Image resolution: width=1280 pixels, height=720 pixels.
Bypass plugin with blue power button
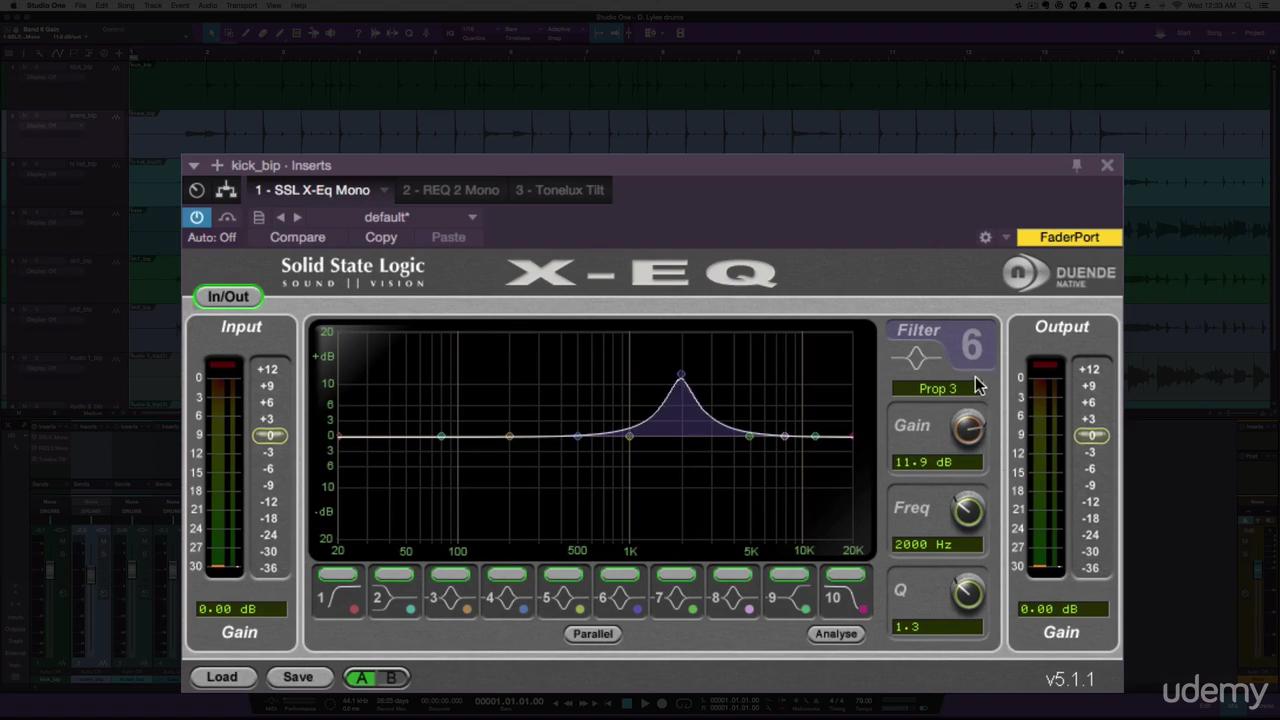(x=197, y=217)
